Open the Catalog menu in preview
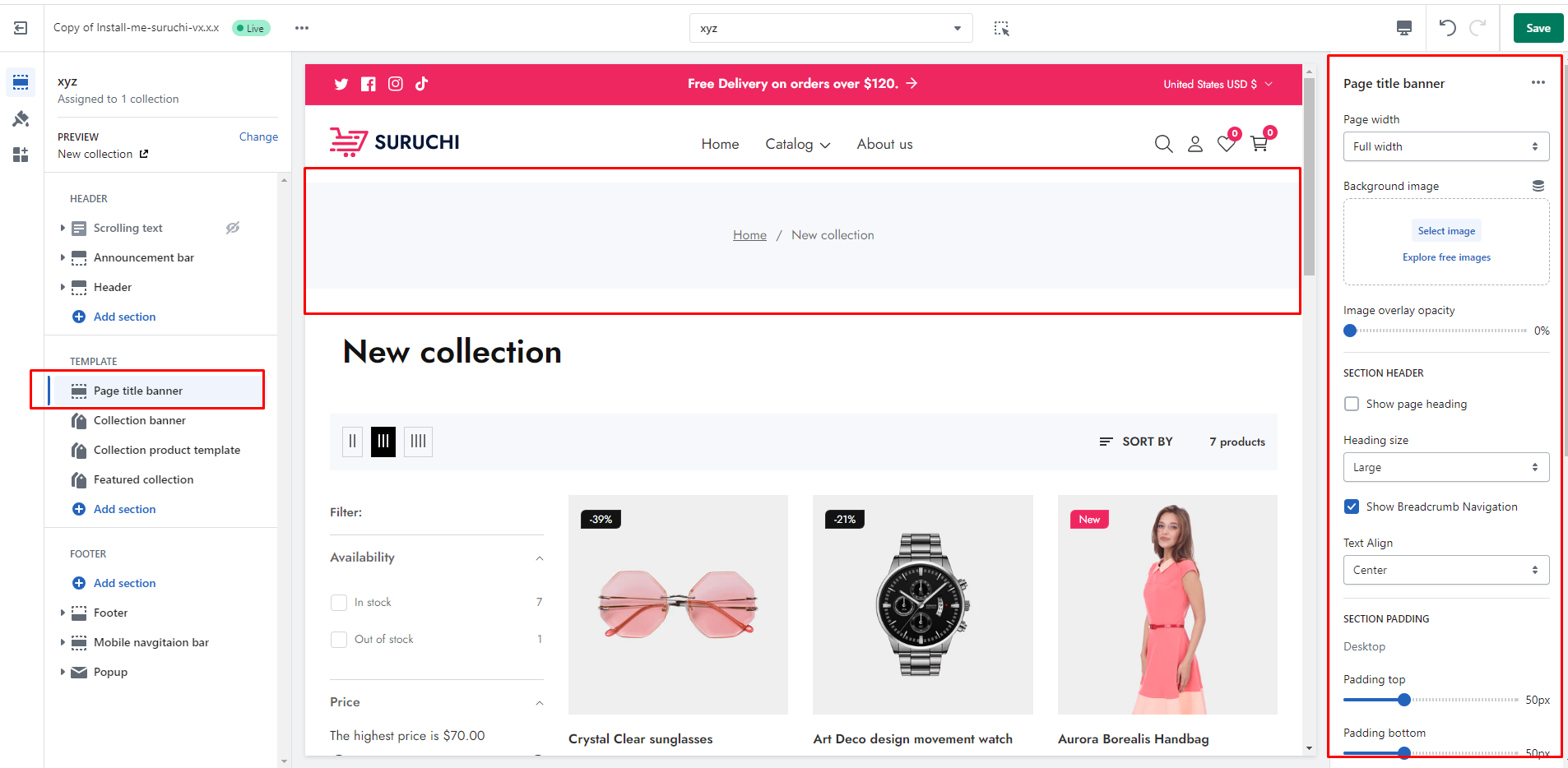The image size is (1568, 768). (797, 145)
